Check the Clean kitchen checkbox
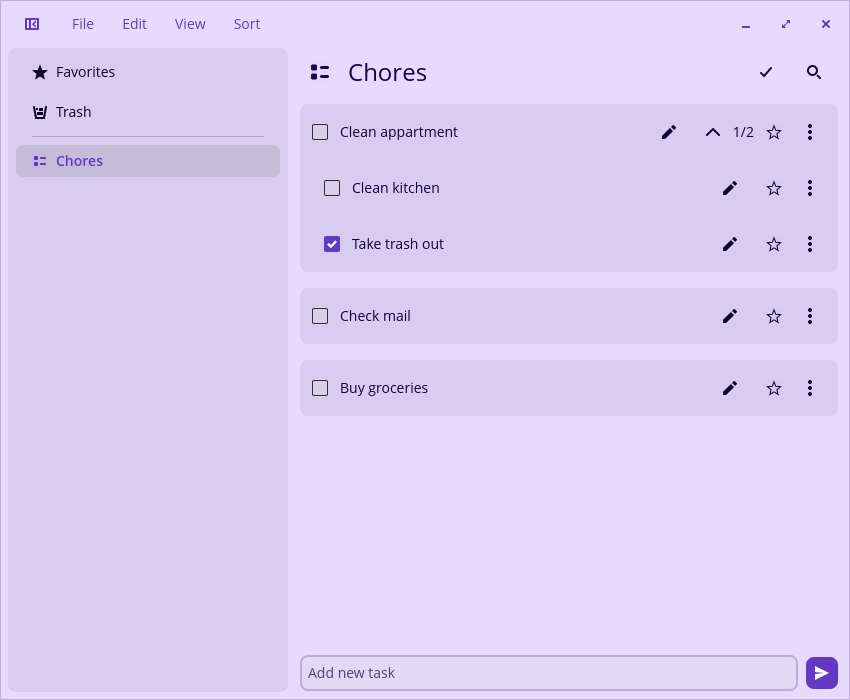Viewport: 850px width, 700px height. coord(332,188)
